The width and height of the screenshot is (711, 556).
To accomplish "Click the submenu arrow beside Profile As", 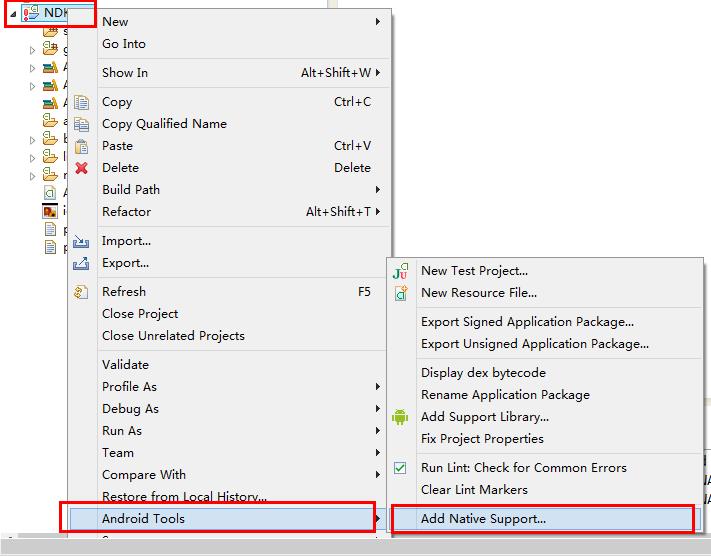I will click(x=378, y=387).
